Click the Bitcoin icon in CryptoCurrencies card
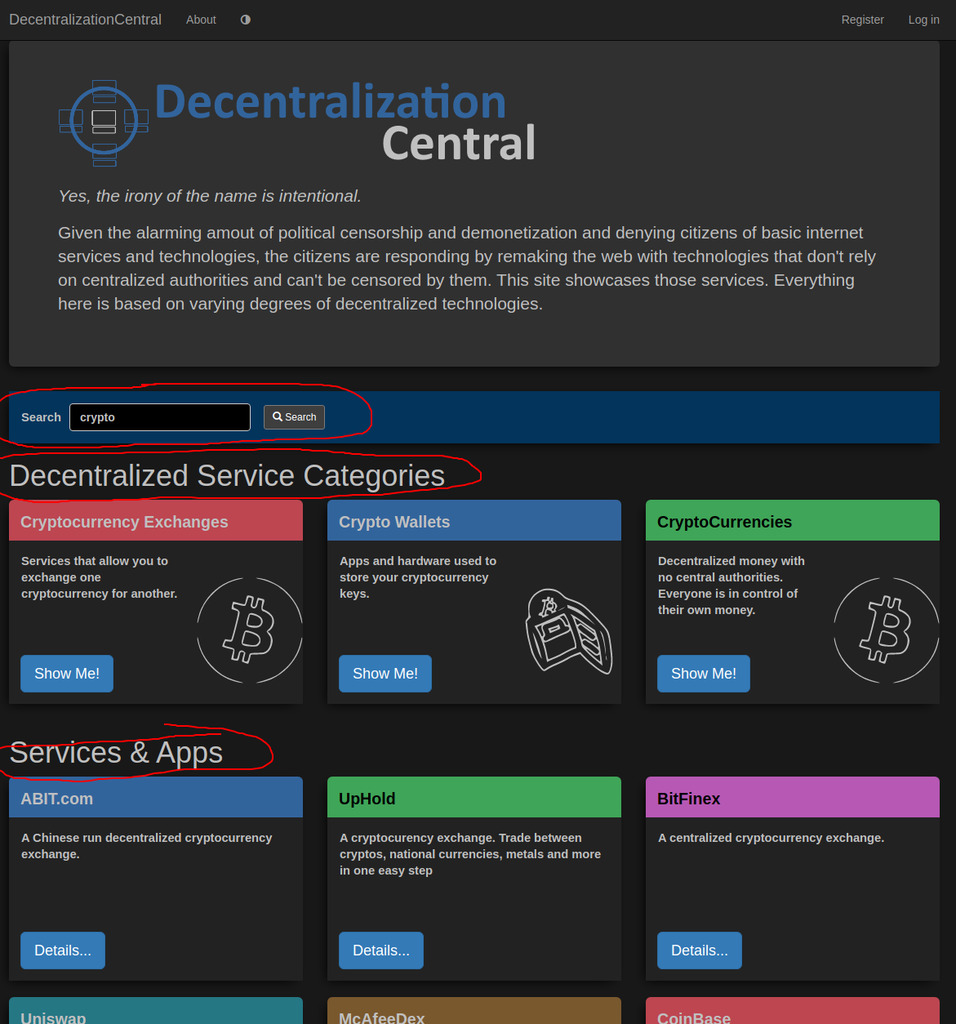The height and width of the screenshot is (1024, 956). (x=886, y=630)
